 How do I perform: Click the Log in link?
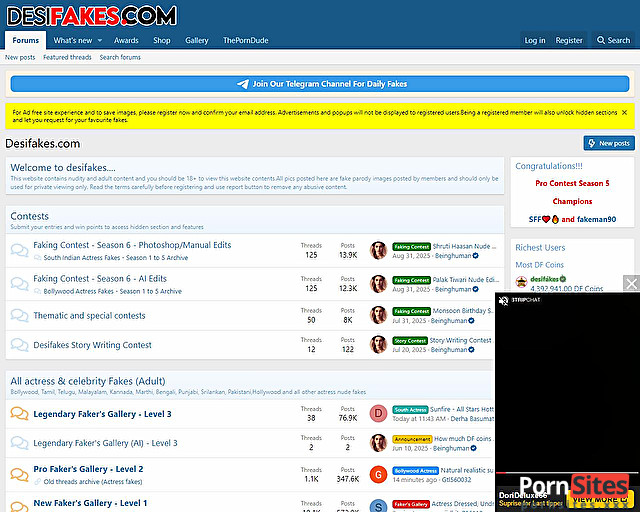click(535, 40)
